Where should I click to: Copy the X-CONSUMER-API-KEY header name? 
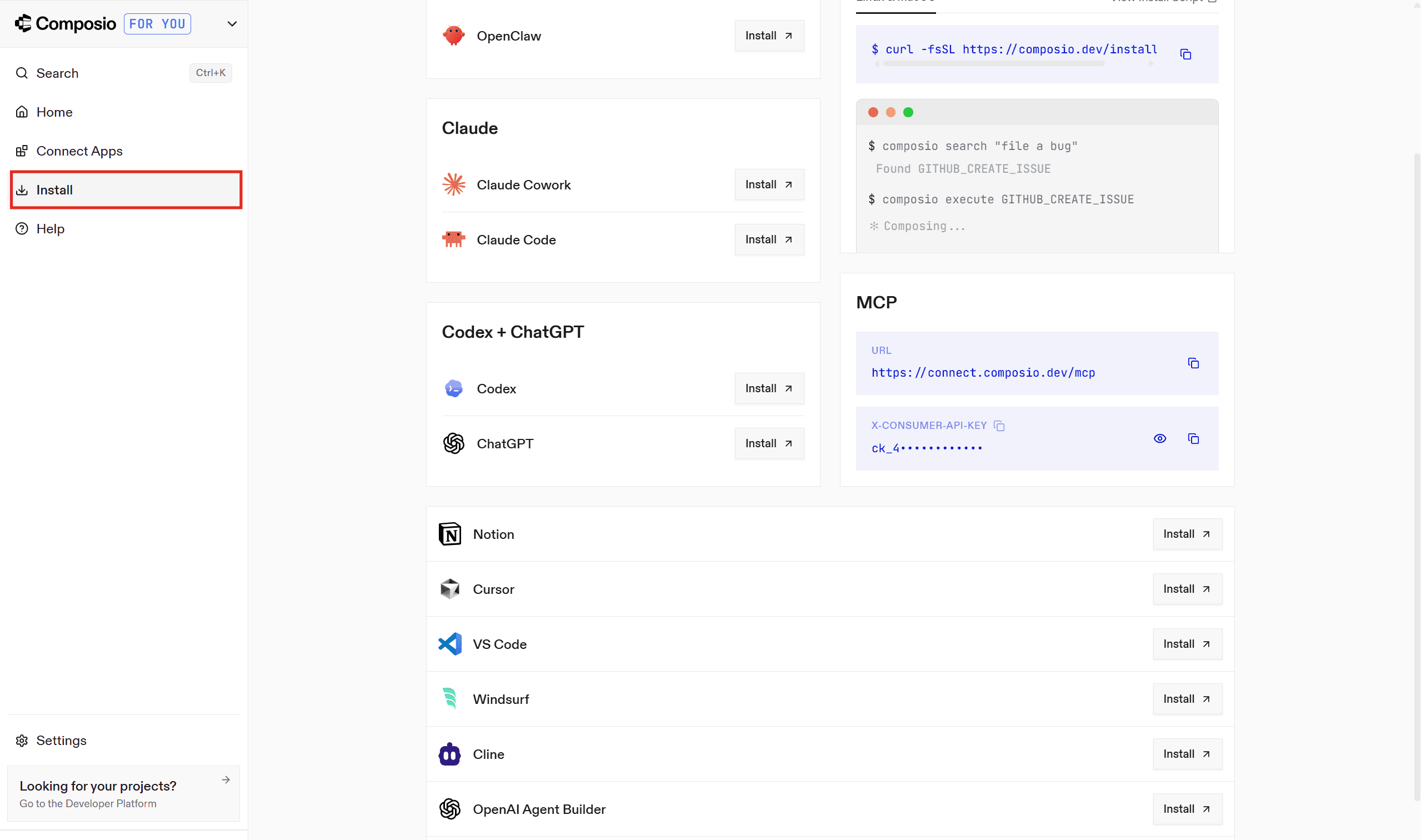(999, 426)
